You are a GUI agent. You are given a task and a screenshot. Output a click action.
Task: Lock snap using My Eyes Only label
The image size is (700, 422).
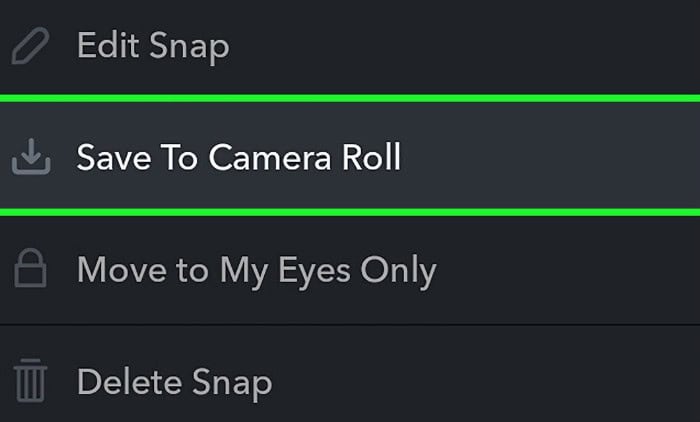pyautogui.click(x=256, y=271)
